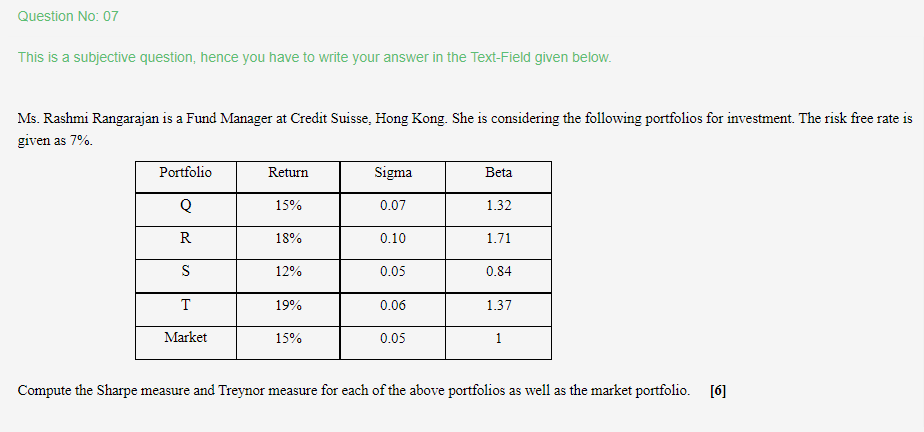The width and height of the screenshot is (924, 432).
Task: Click the 1.37 beta value for T
Action: [x=499, y=305]
